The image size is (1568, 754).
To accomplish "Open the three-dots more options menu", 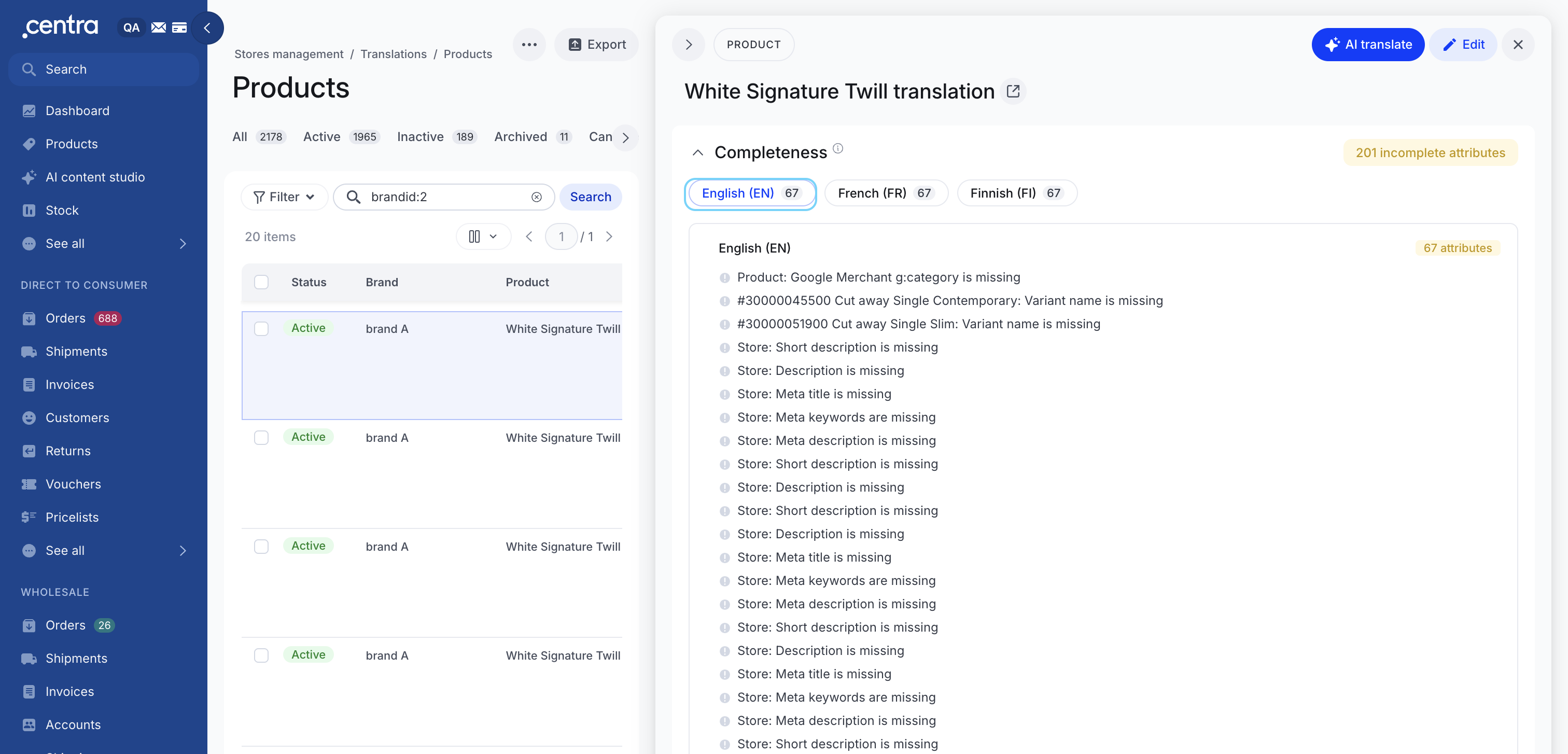I will (529, 45).
